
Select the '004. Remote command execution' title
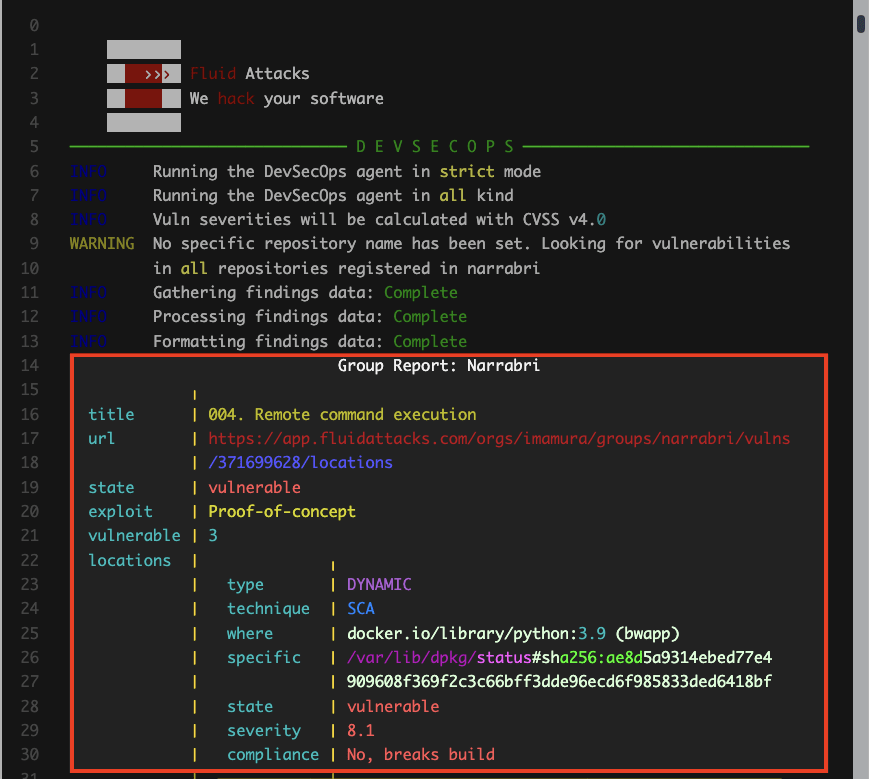(342, 414)
